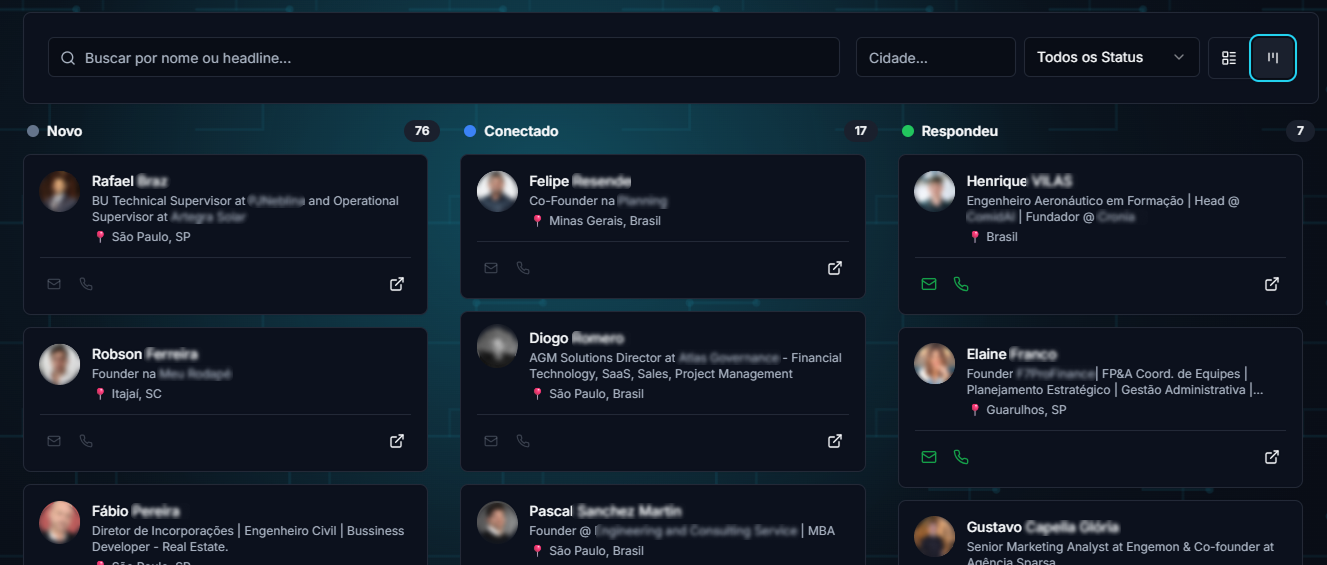Click Felipe's name on his card
1327x565 pixels.
pyautogui.click(x=580, y=181)
